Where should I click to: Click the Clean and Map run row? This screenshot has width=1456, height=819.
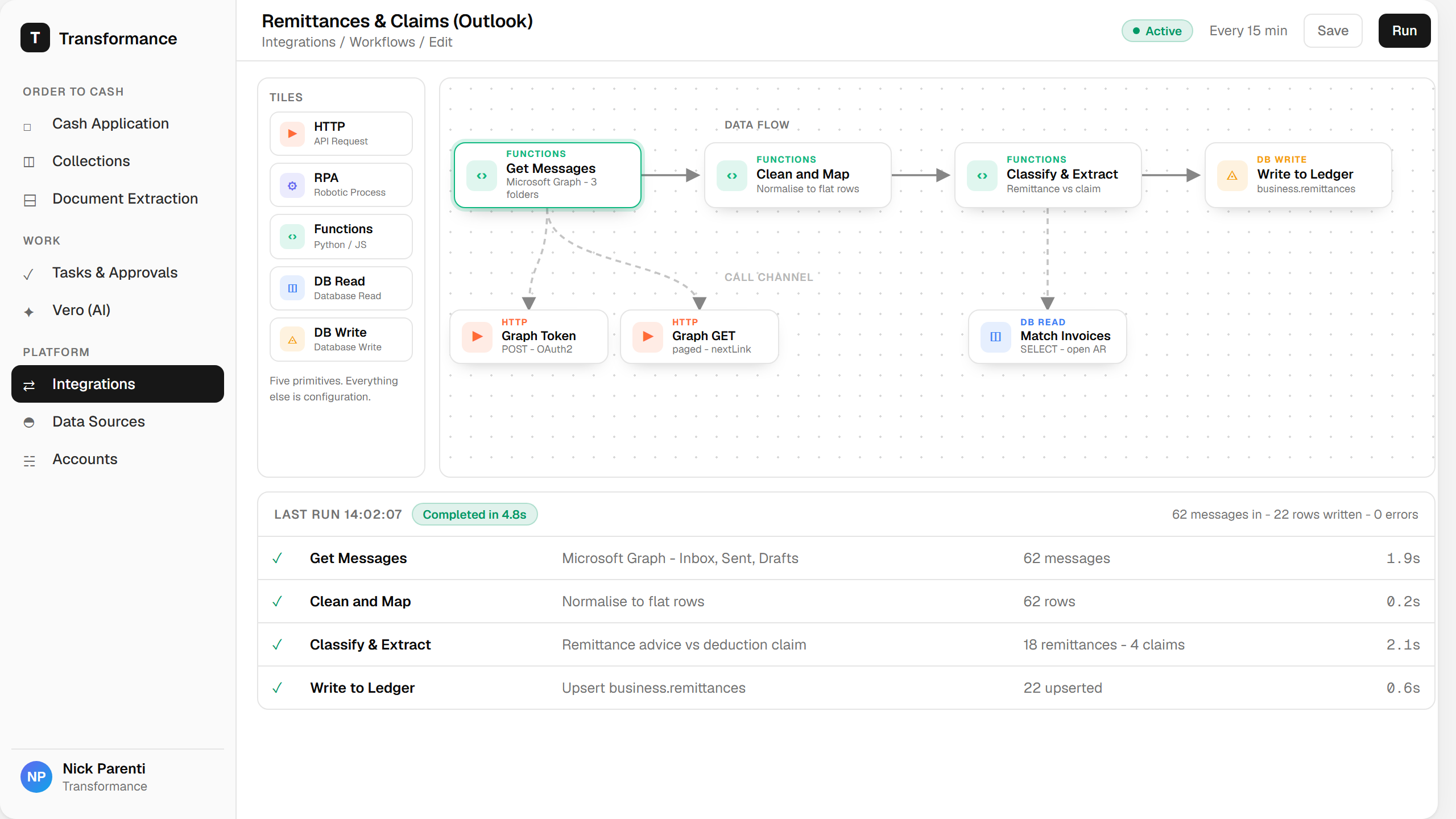tap(846, 601)
